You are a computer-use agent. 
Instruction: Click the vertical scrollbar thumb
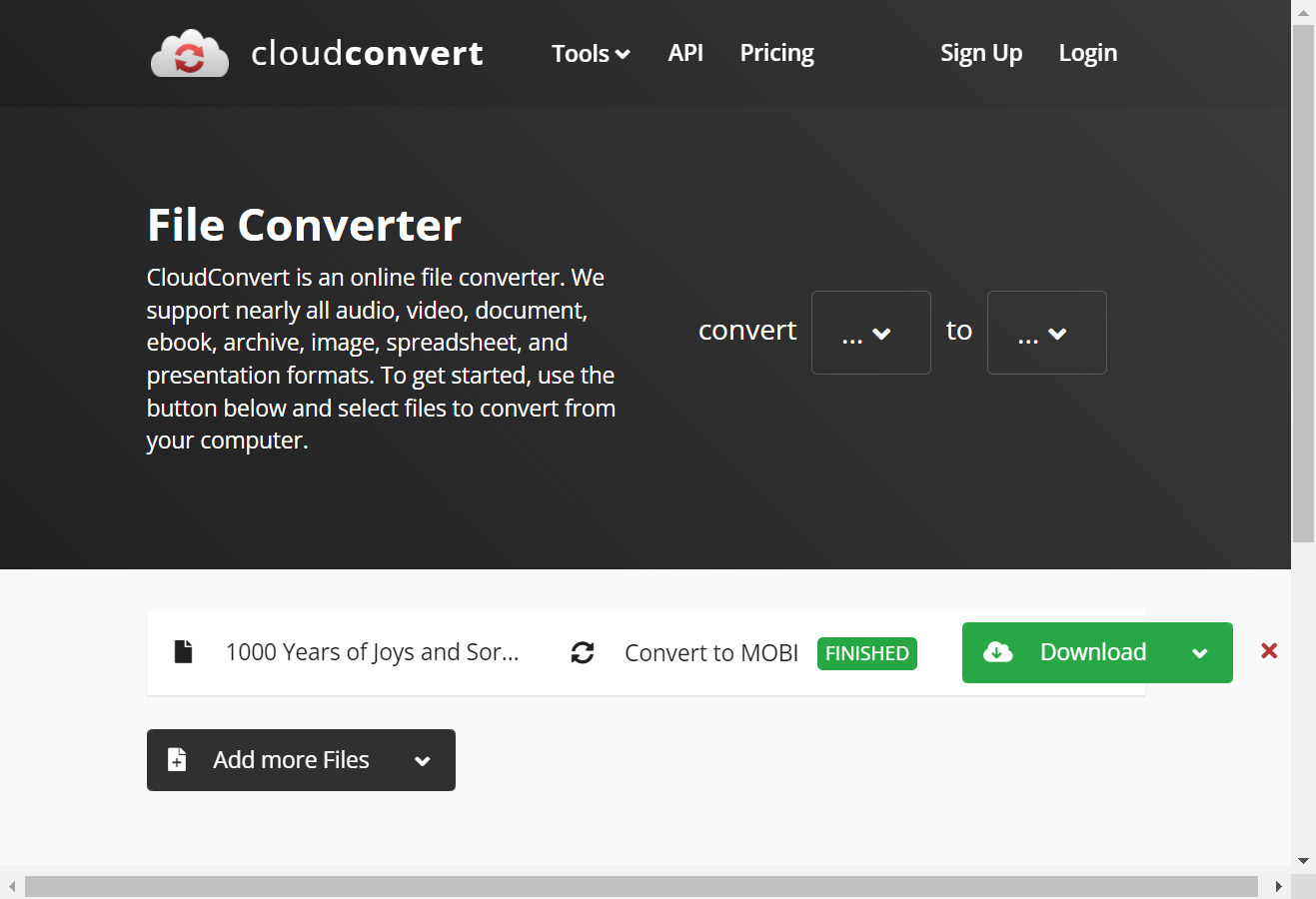point(1303,284)
